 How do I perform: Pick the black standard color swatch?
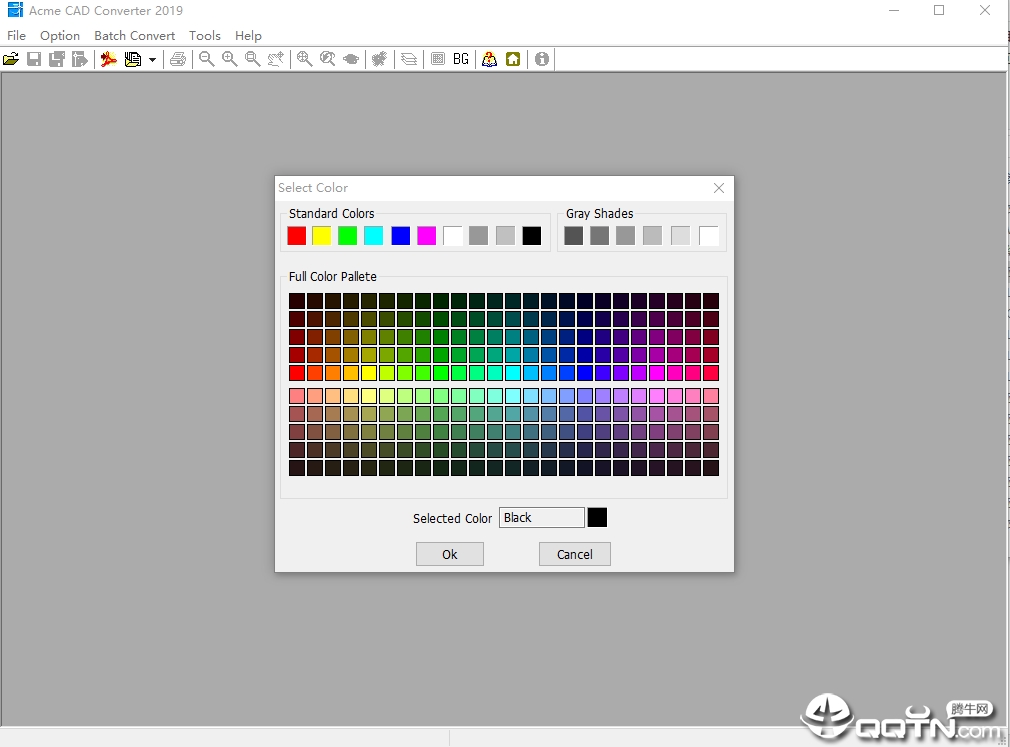coord(532,236)
